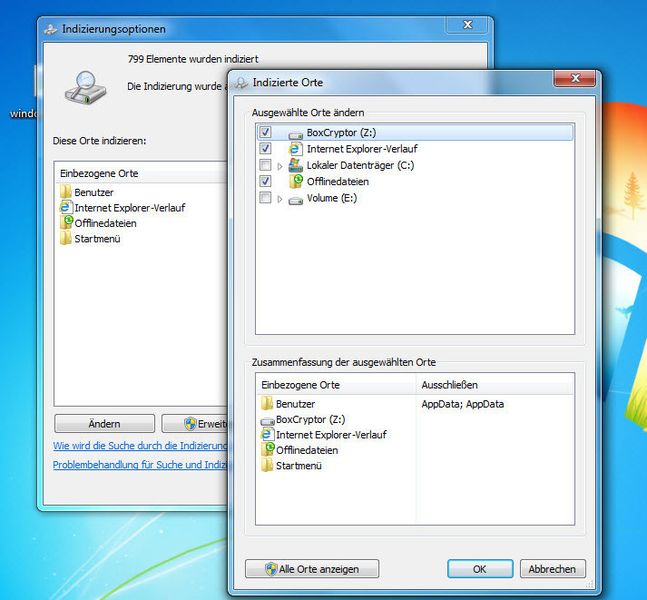Check the Volume (E:) checkbox
Image resolution: width=647 pixels, height=600 pixels.
265,197
